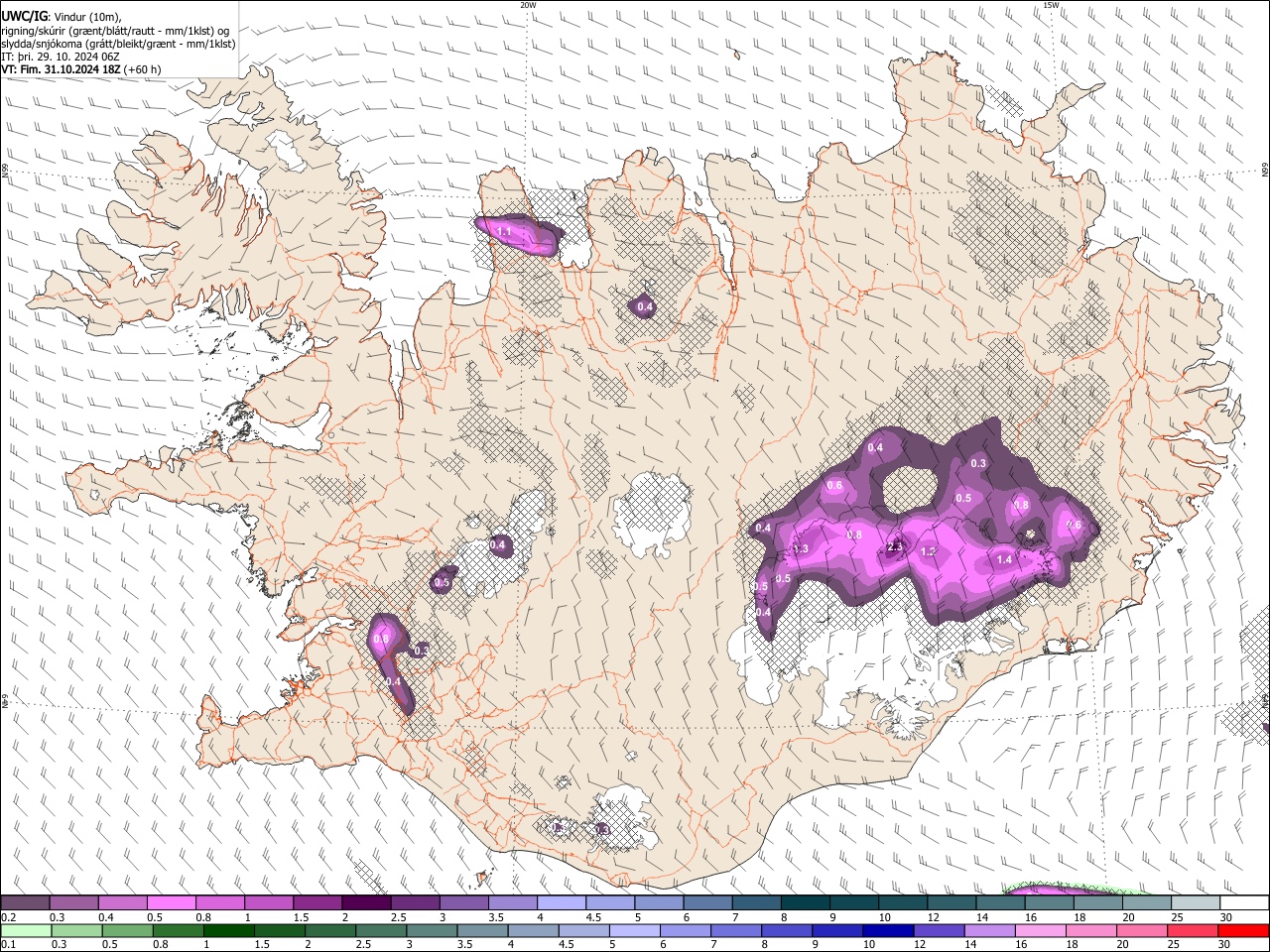Click the pale green 0.1 swatch in lower legend
This screenshot has height=952, width=1270.
coord(25,930)
